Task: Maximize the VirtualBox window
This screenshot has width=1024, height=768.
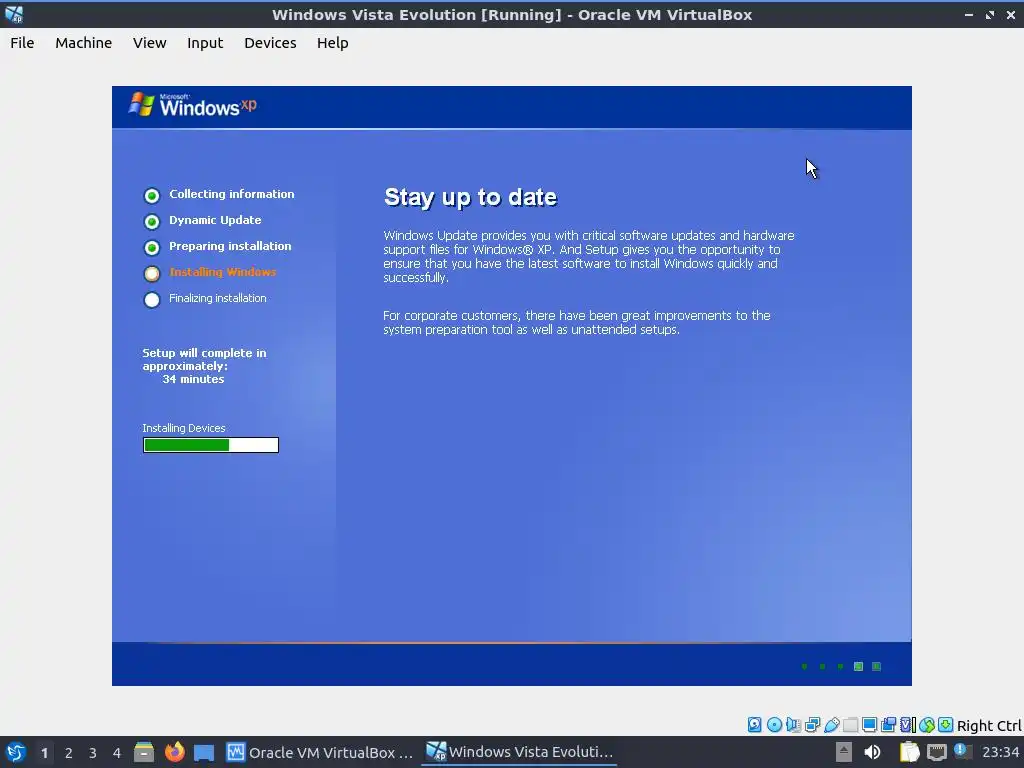Action: pos(990,14)
